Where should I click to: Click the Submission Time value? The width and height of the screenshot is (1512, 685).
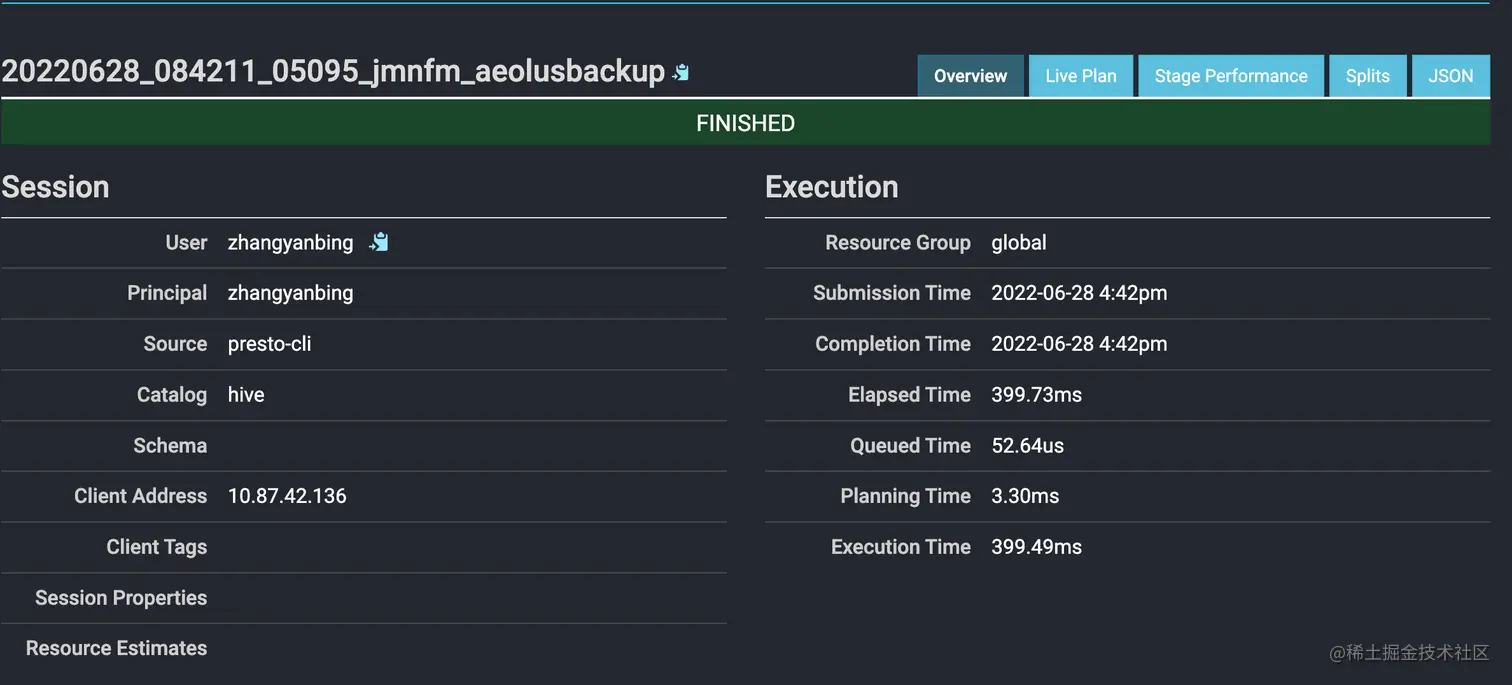pos(1078,293)
